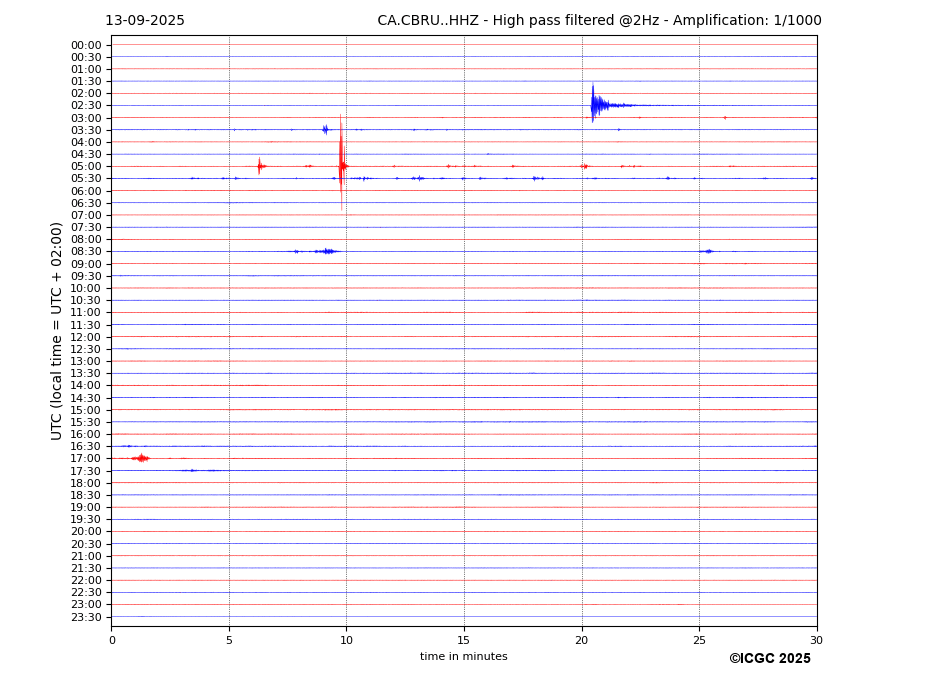This screenshot has width=927, height=696.
Task: Click the 10:00 time row label
Action: [x=86, y=289]
